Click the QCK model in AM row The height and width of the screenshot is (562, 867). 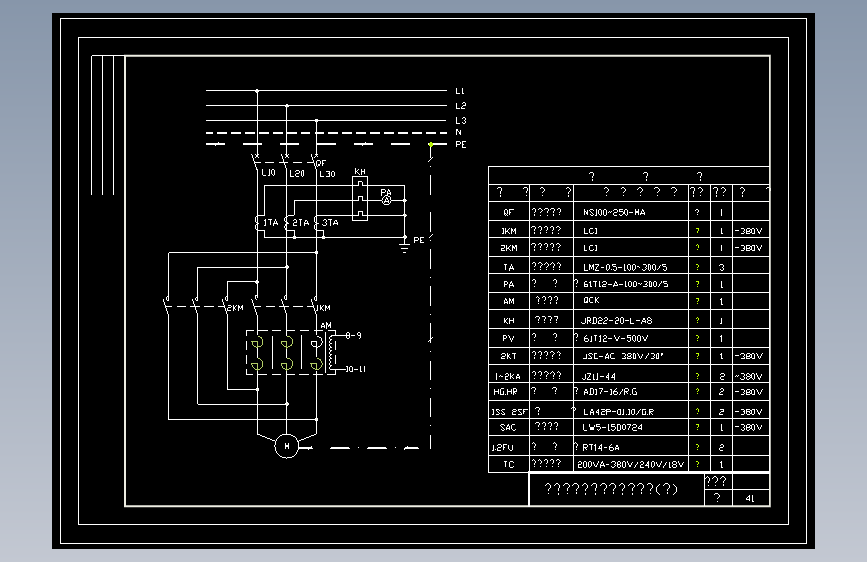591,300
